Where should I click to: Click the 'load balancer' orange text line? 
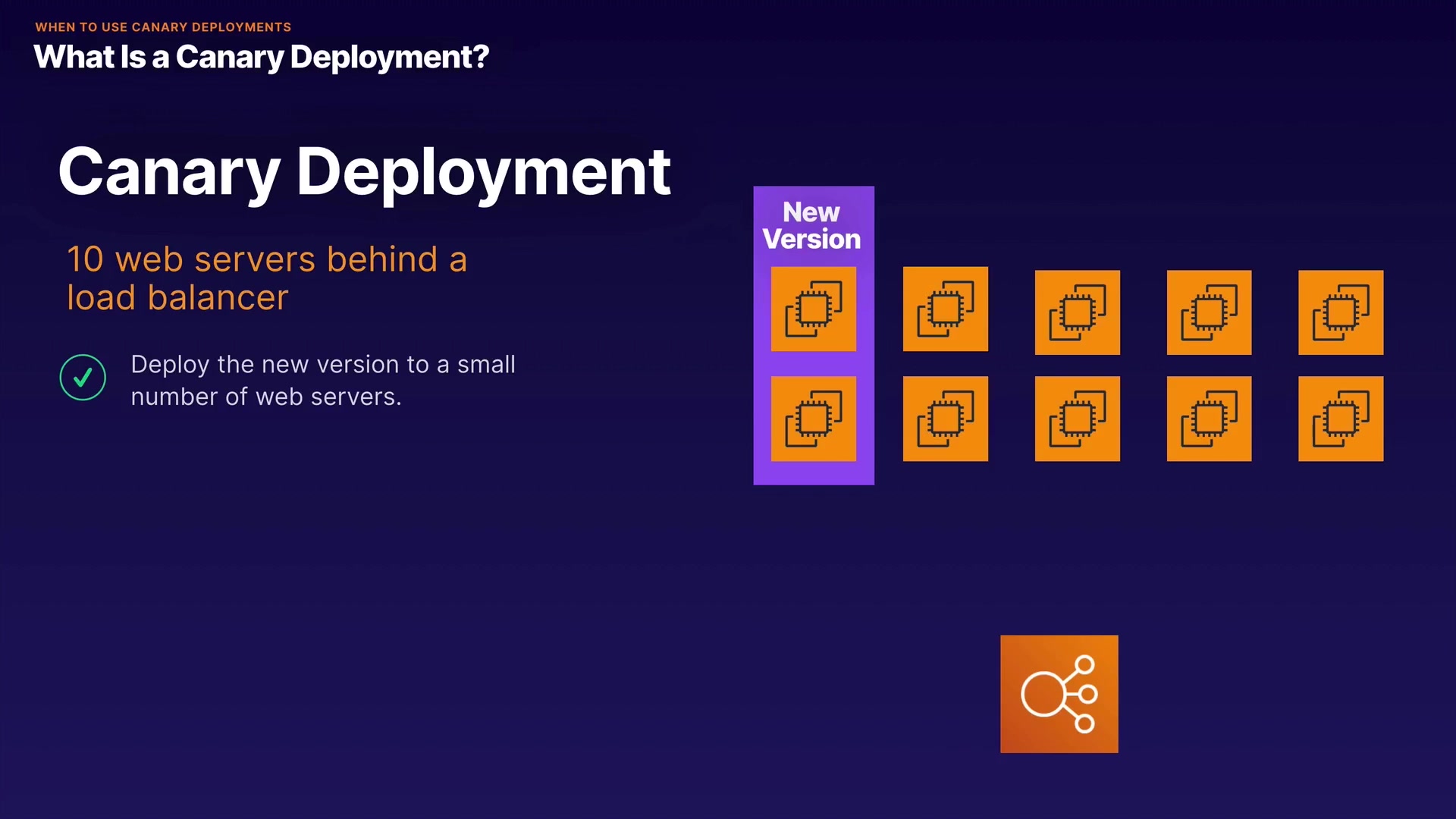point(177,298)
